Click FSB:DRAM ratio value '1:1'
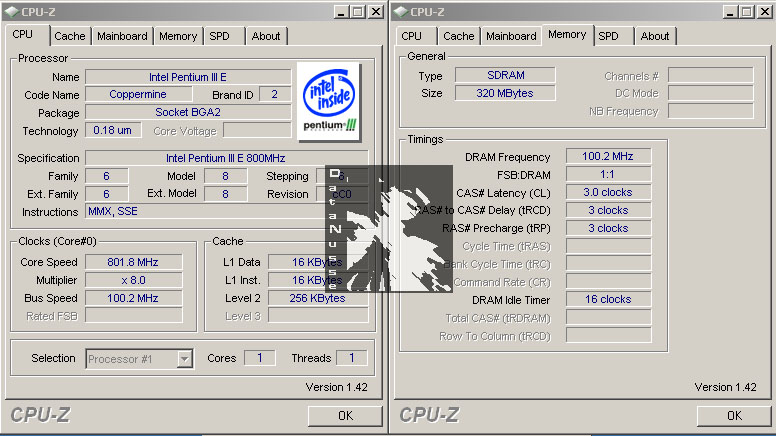 click(x=608, y=174)
